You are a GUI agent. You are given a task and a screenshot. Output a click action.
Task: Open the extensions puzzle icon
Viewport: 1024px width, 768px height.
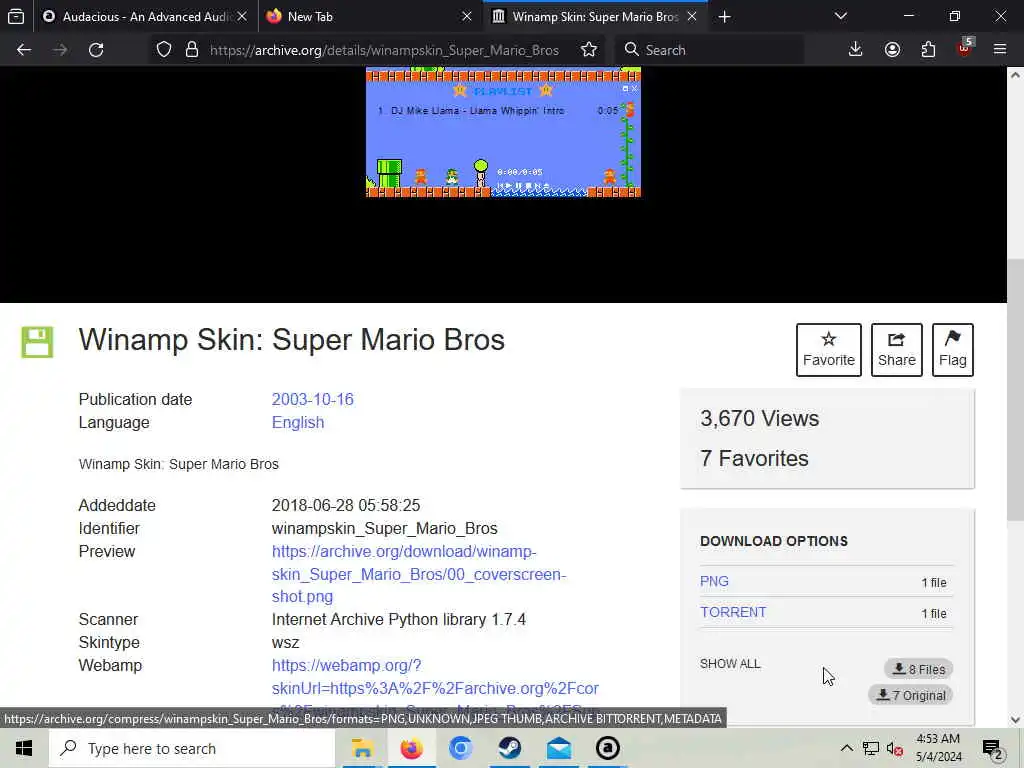point(928,50)
